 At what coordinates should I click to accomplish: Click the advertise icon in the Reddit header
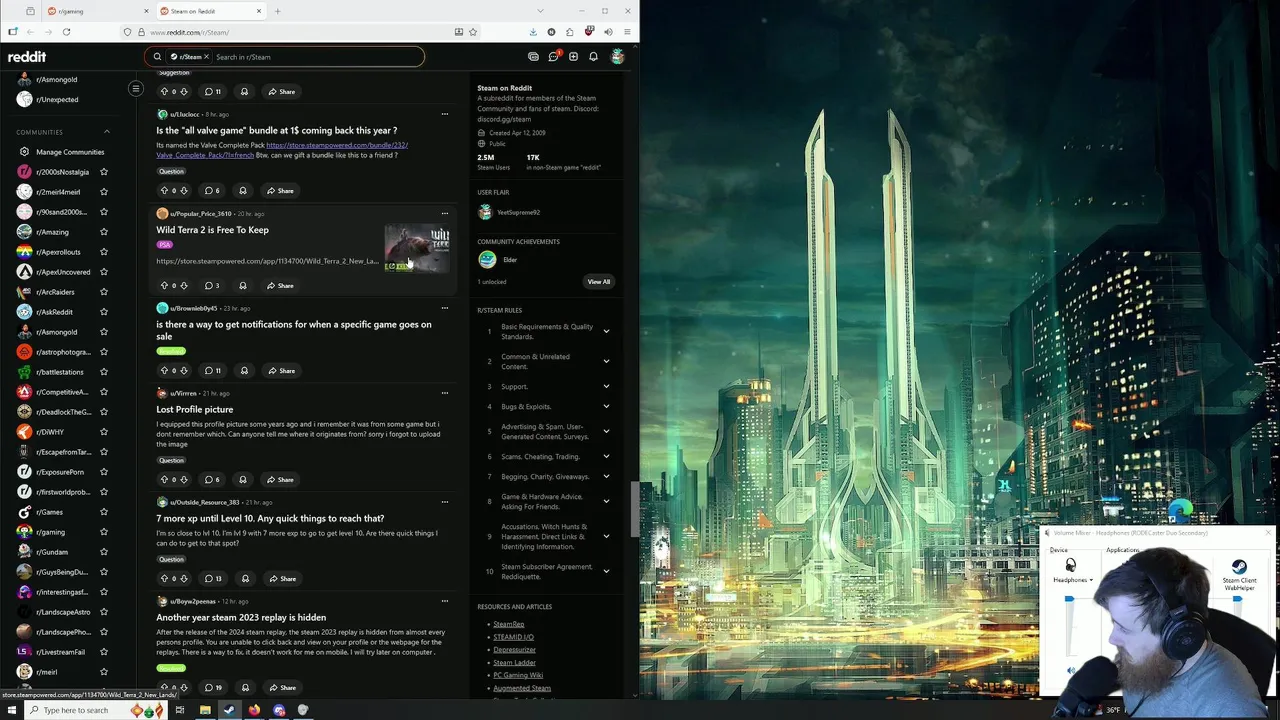(x=533, y=57)
